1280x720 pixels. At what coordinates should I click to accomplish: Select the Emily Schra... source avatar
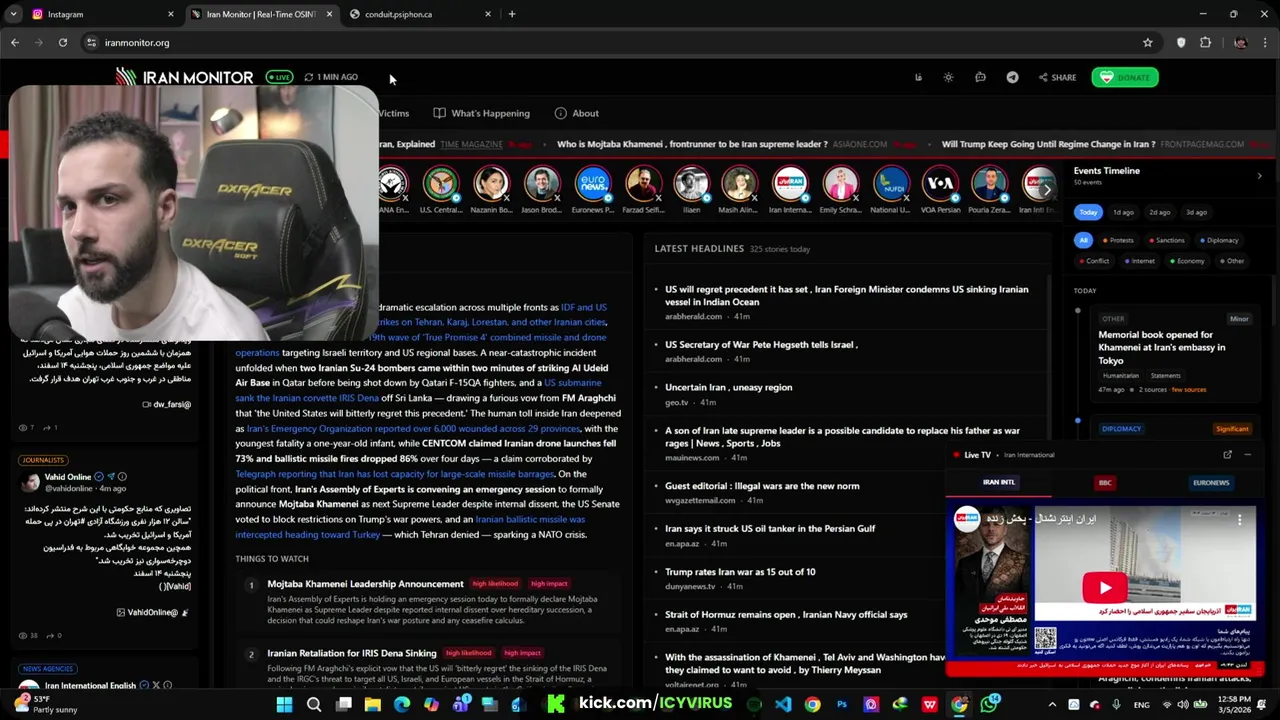point(840,189)
